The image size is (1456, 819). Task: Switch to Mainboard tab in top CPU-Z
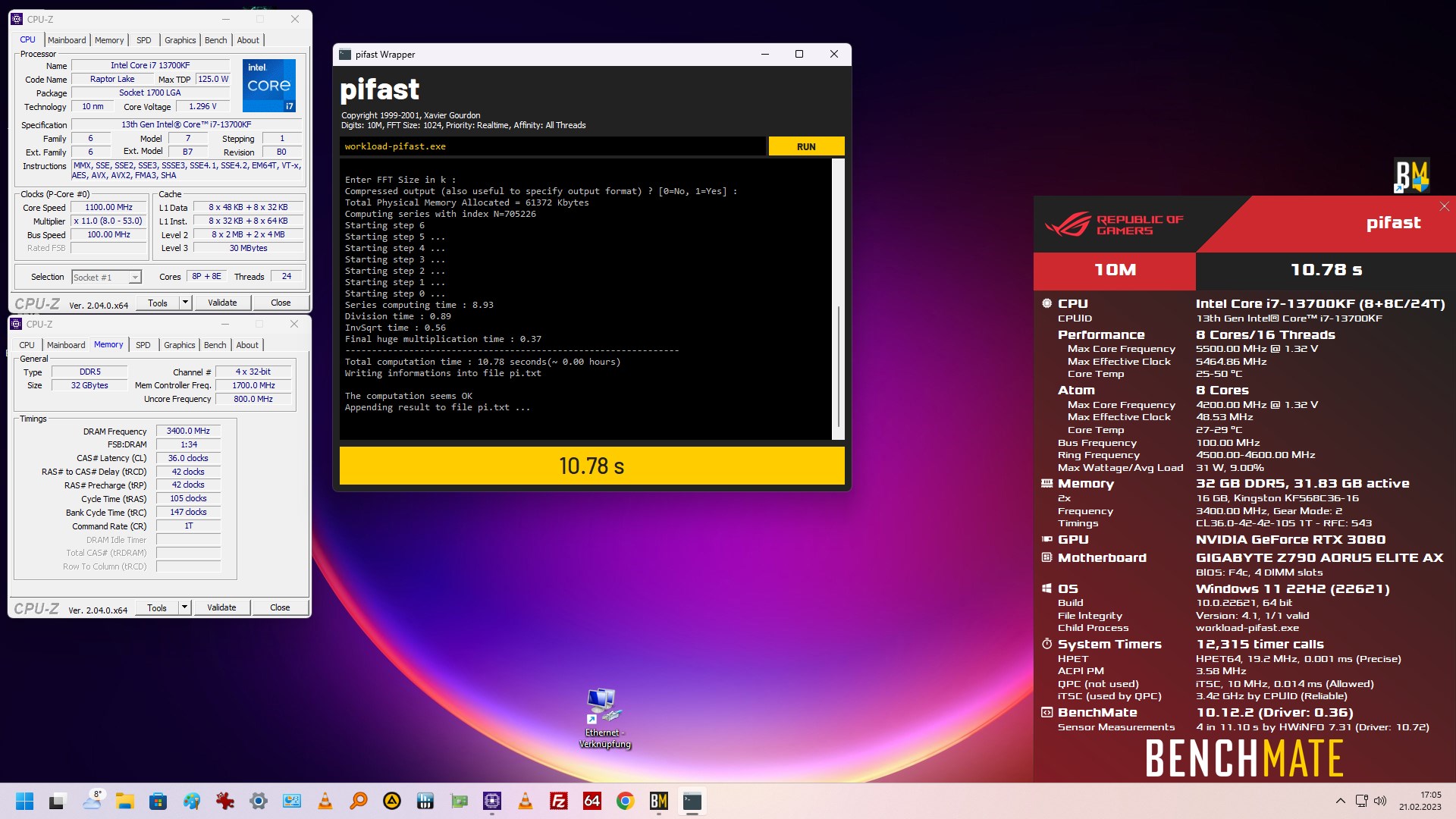[x=67, y=40]
